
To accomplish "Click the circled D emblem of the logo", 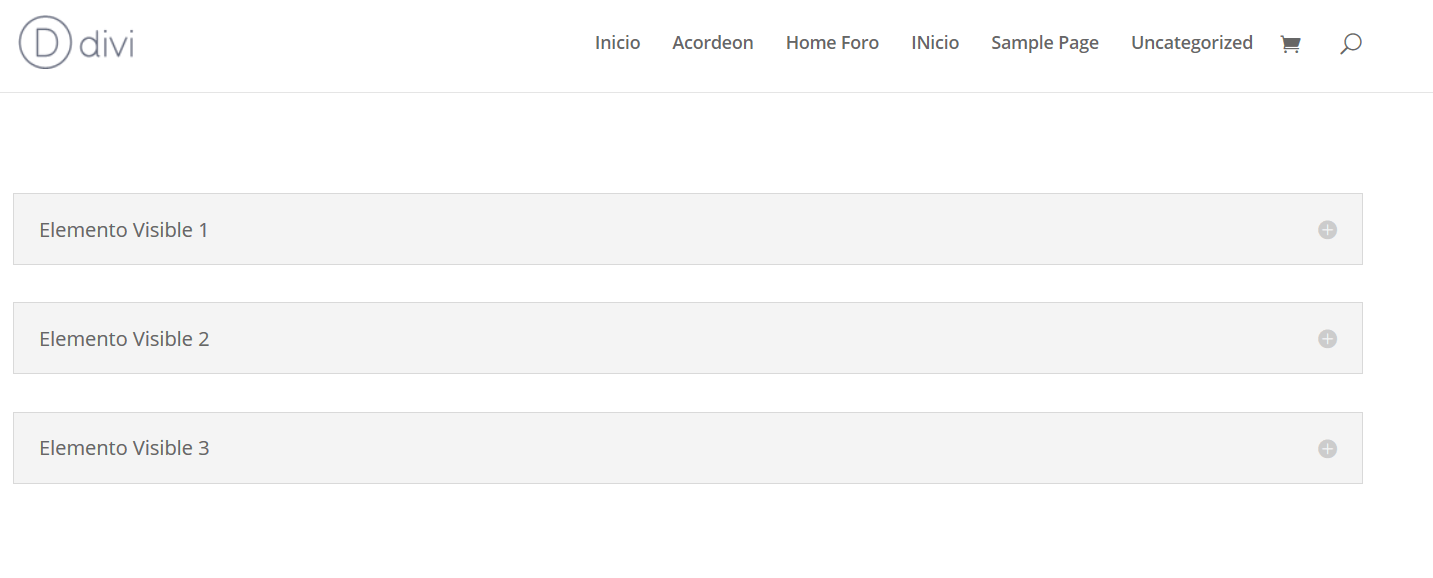I will pyautogui.click(x=45, y=43).
